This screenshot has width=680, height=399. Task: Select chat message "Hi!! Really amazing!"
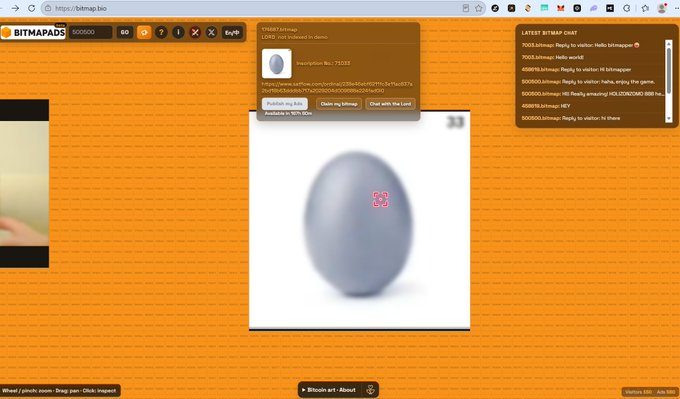(x=592, y=94)
